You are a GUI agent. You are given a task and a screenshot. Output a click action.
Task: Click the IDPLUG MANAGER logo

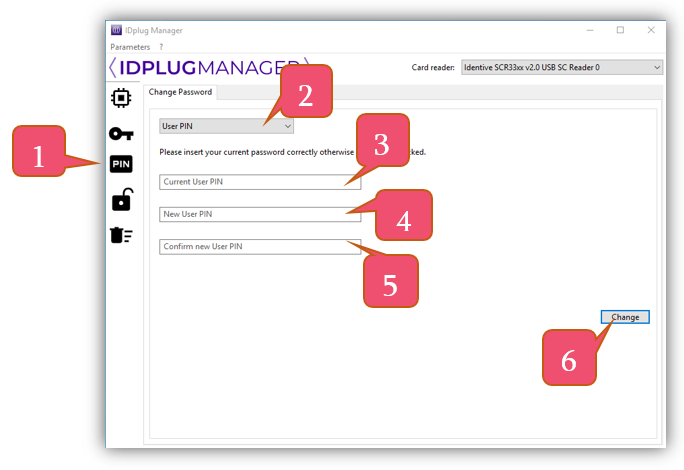click(210, 67)
